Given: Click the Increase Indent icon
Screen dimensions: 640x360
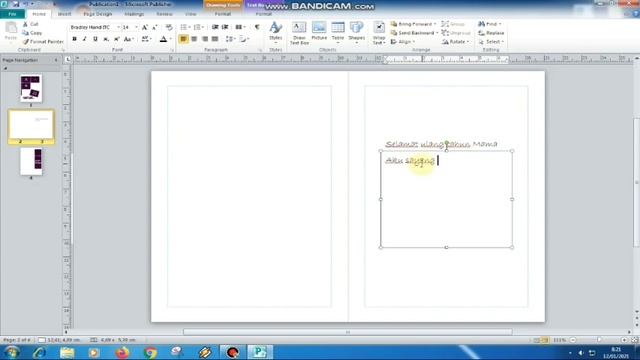Looking at the screenshot, I should (x=225, y=27).
